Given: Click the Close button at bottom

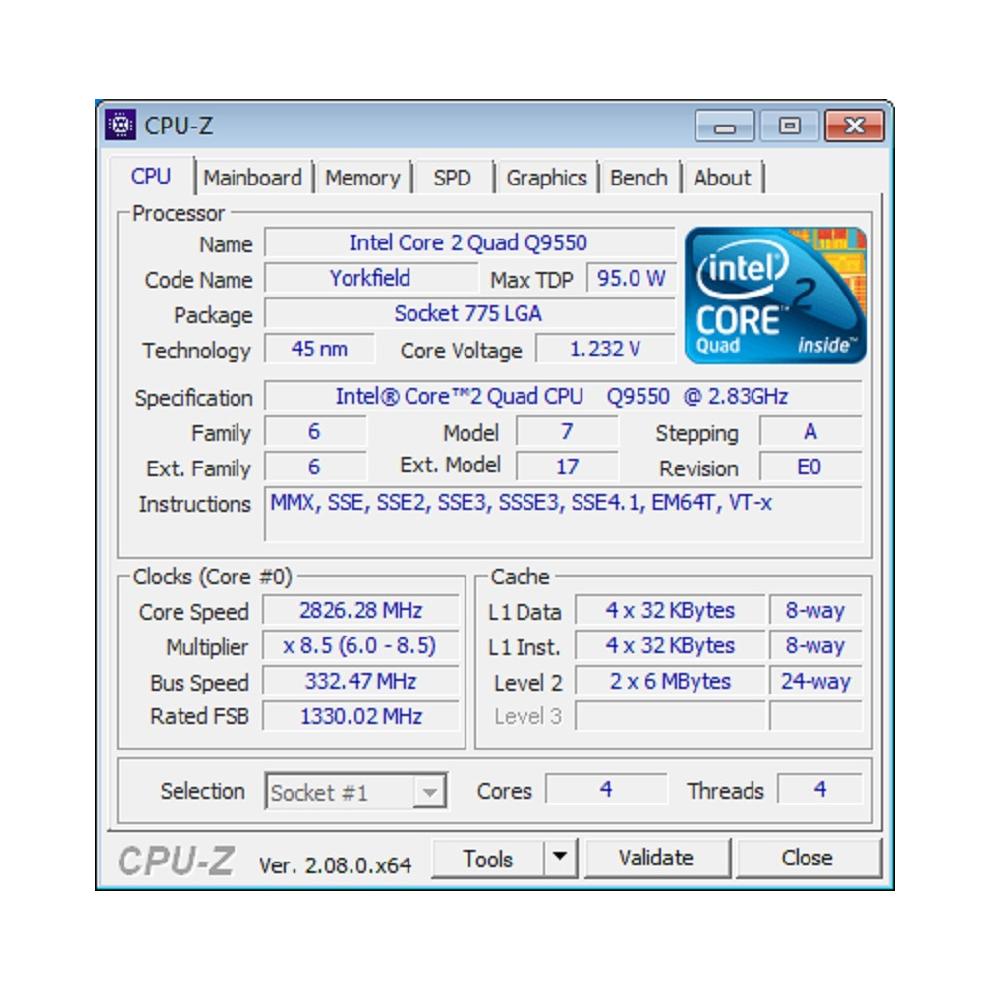Looking at the screenshot, I should (x=807, y=858).
